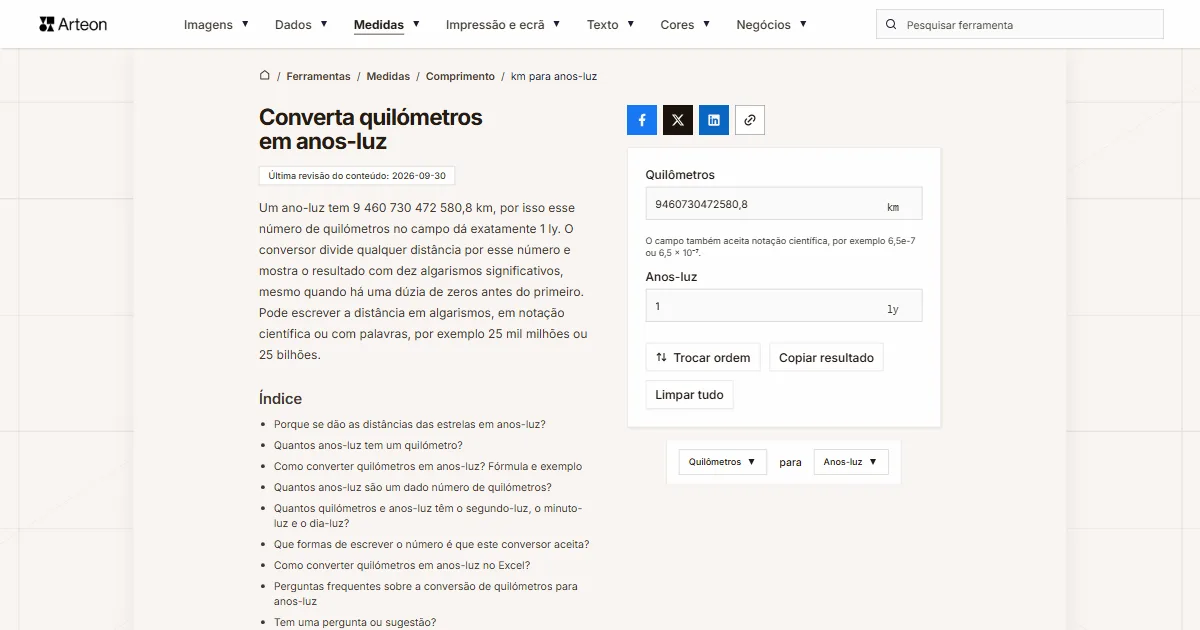The image size is (1200, 630).
Task: Open Ferramentas breadcrumb link
Action: [x=318, y=76]
